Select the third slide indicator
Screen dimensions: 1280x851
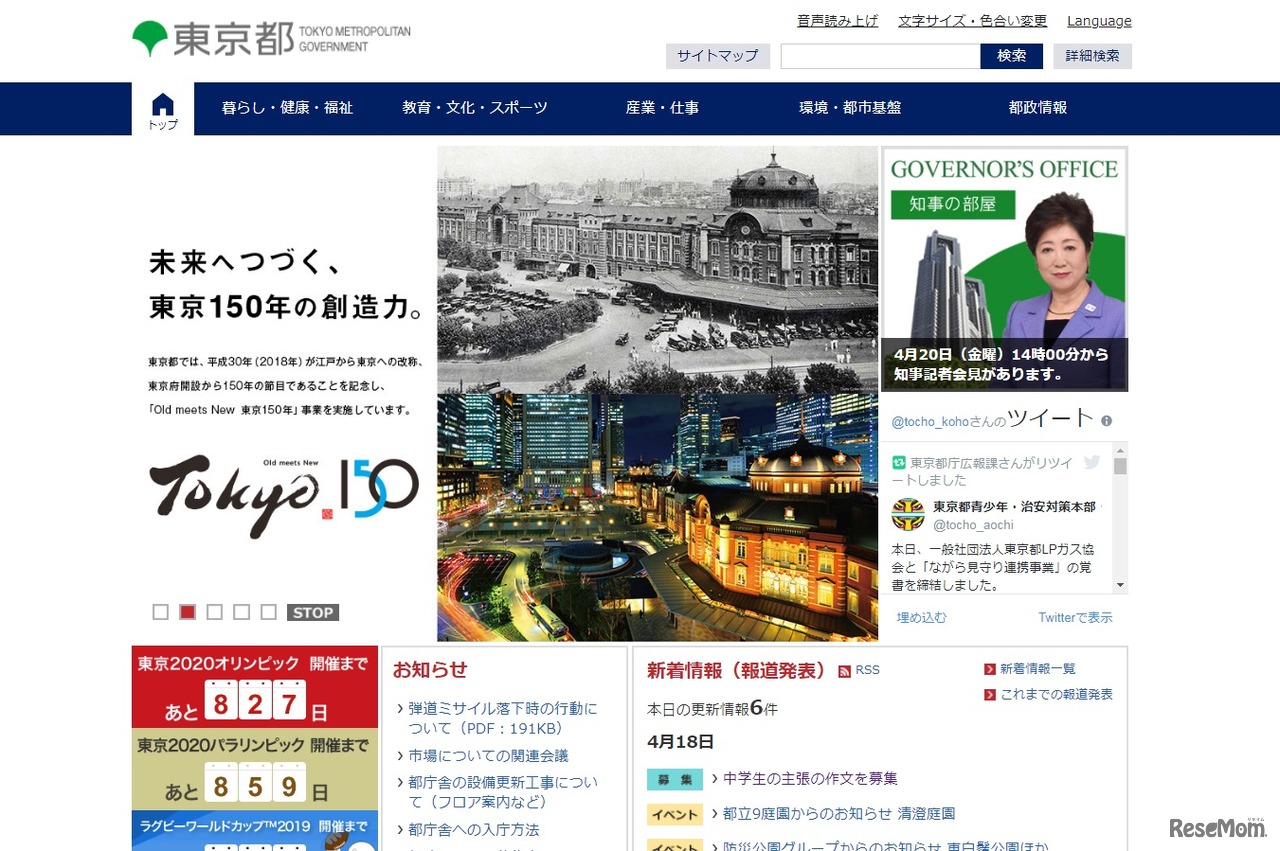214,612
